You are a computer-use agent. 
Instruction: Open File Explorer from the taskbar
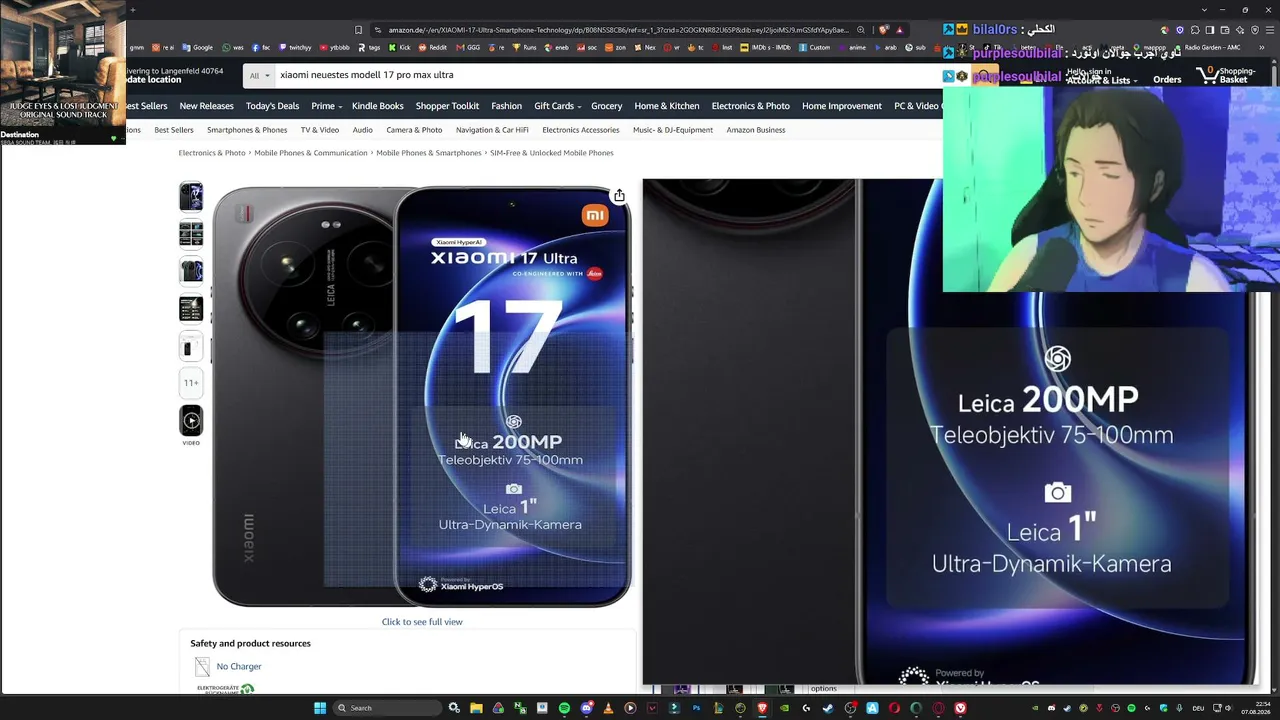pyautogui.click(x=476, y=708)
